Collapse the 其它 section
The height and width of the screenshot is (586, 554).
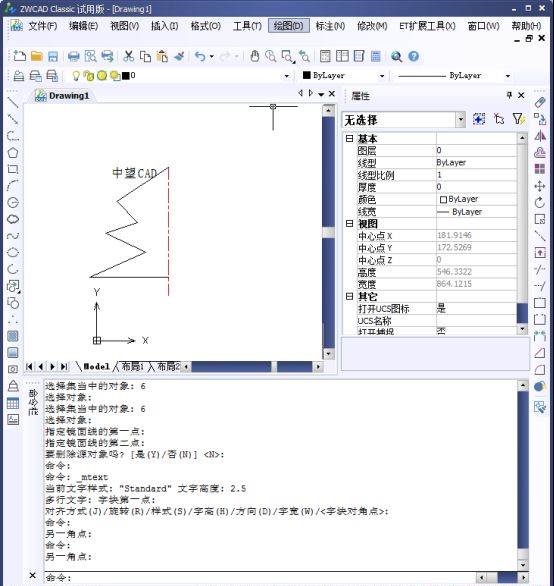349,296
